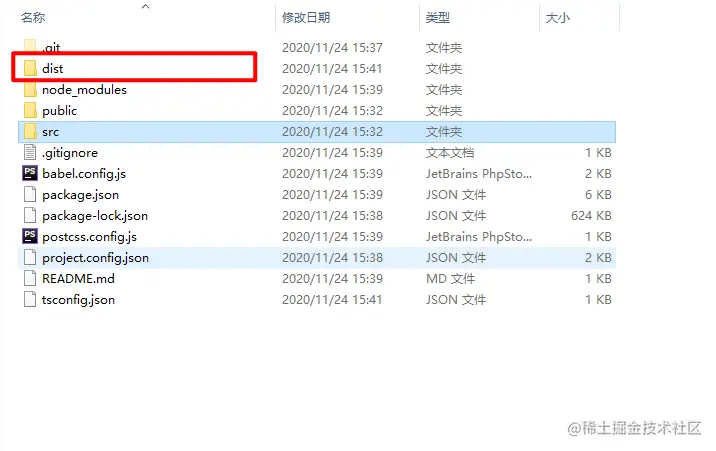Click the tsconfig.json file icon
The image size is (716, 451).
click(x=30, y=299)
